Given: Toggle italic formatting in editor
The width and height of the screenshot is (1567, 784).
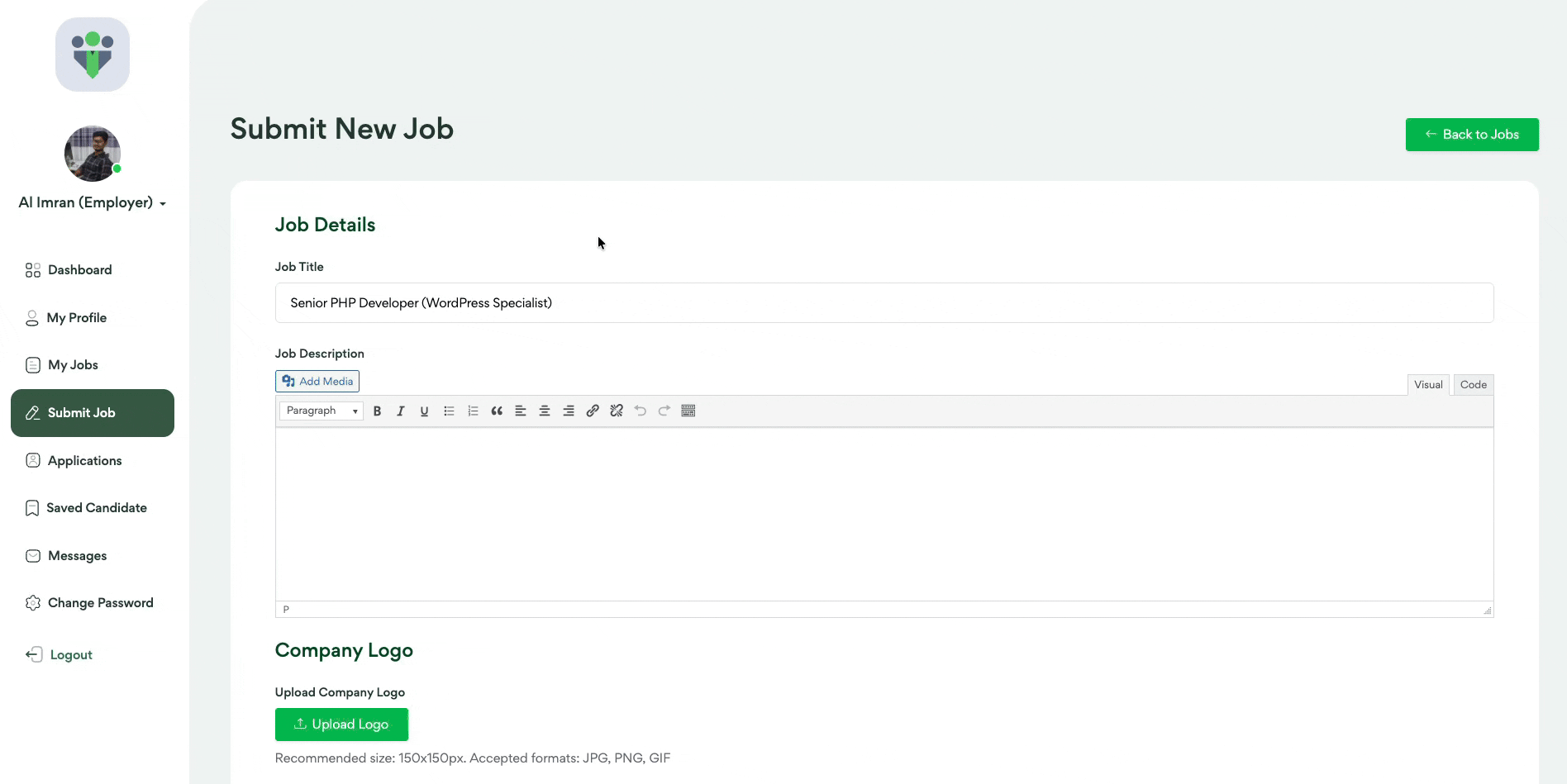Looking at the screenshot, I should [x=401, y=411].
